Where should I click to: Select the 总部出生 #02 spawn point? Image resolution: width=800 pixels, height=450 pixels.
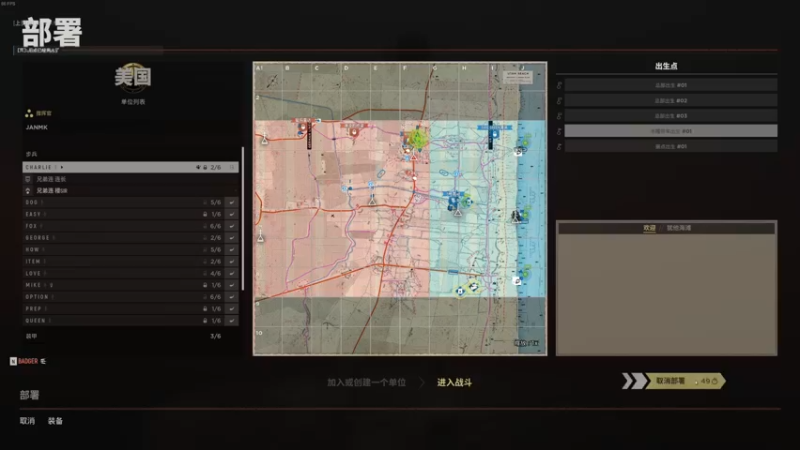(670, 101)
